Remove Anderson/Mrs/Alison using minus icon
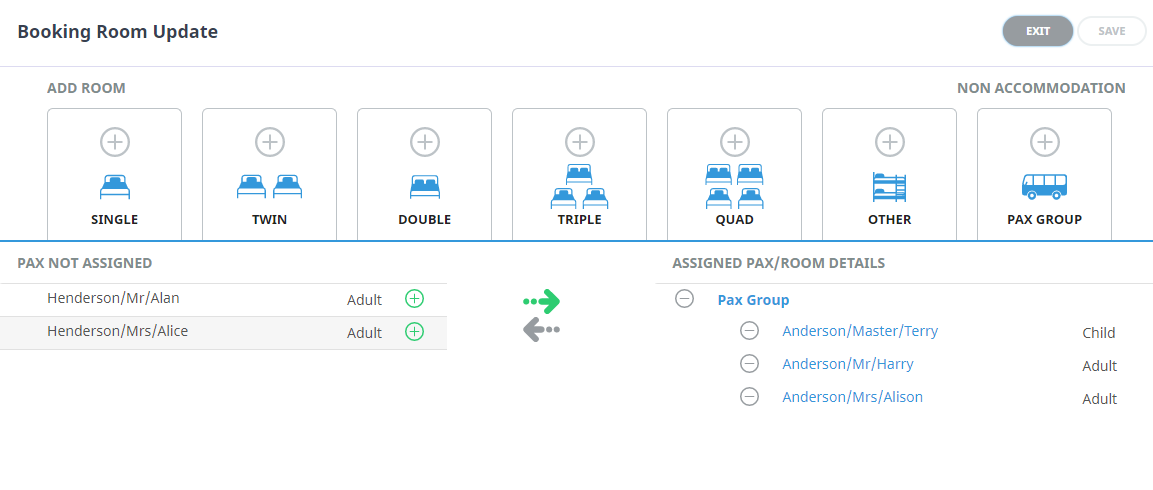This screenshot has width=1153, height=490. point(749,397)
